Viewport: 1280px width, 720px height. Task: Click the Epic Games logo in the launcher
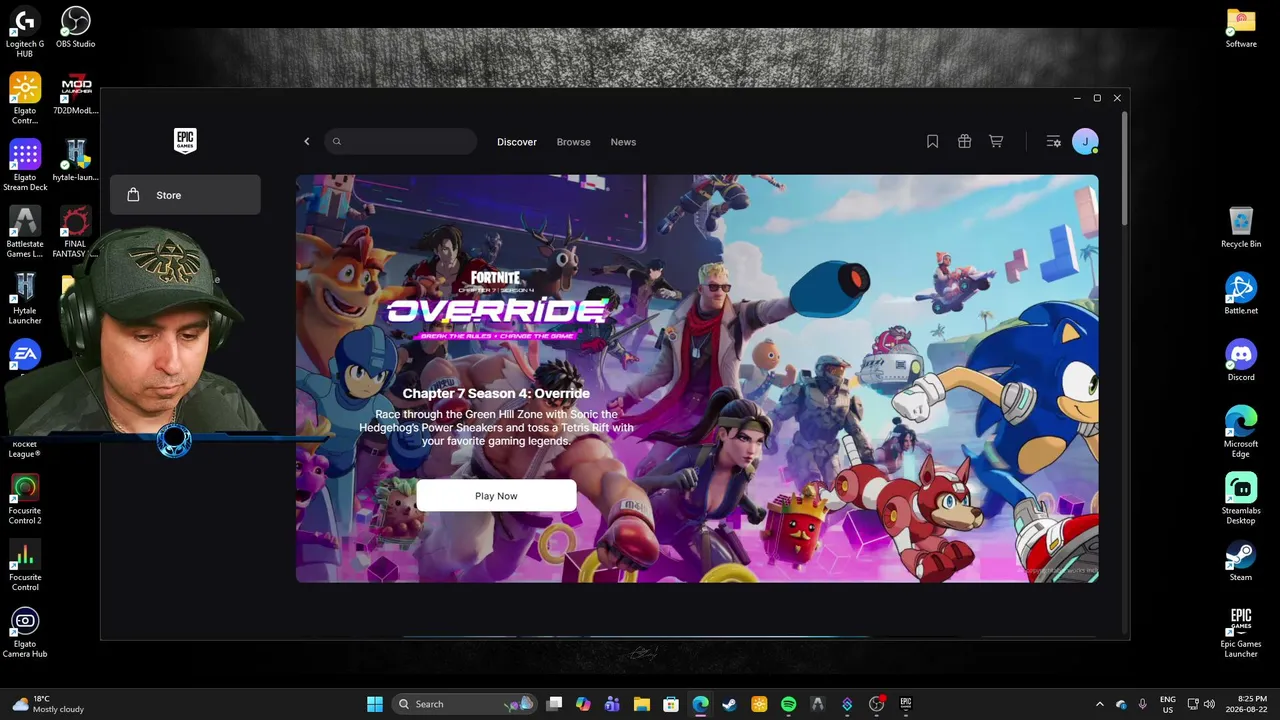[185, 141]
